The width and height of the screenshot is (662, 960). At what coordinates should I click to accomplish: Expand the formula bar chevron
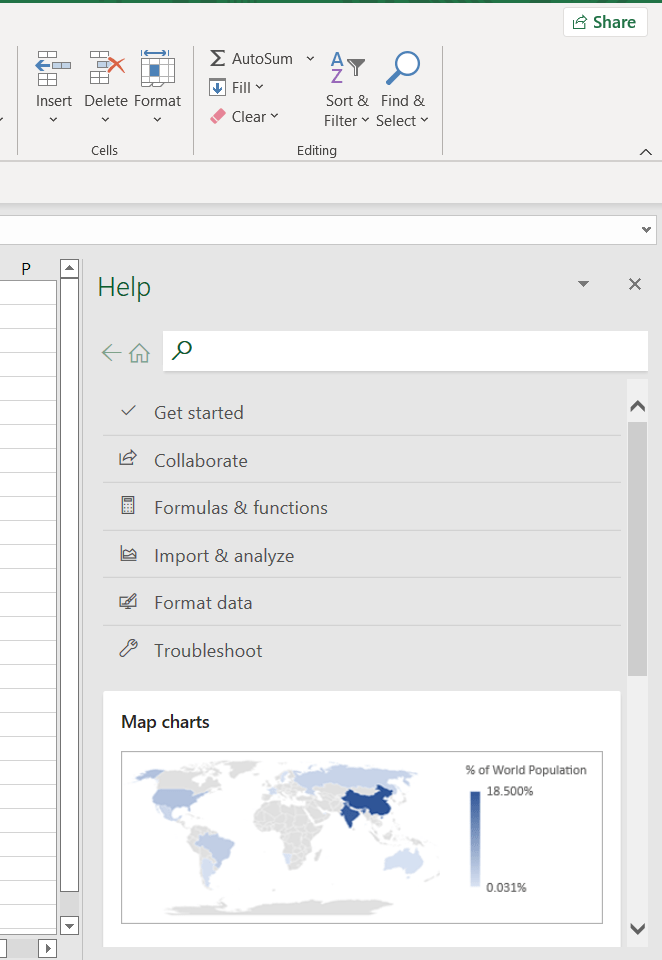(x=646, y=230)
